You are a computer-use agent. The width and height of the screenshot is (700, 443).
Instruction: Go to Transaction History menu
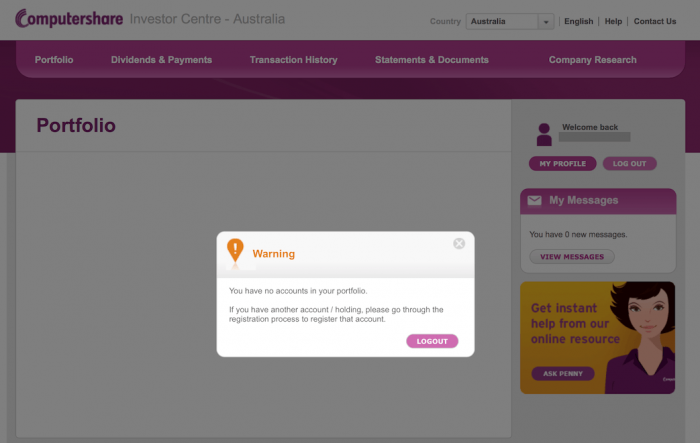click(294, 60)
